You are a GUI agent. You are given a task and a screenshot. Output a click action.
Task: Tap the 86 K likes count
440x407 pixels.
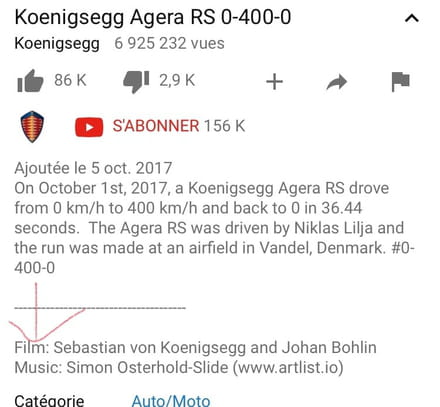click(x=70, y=80)
